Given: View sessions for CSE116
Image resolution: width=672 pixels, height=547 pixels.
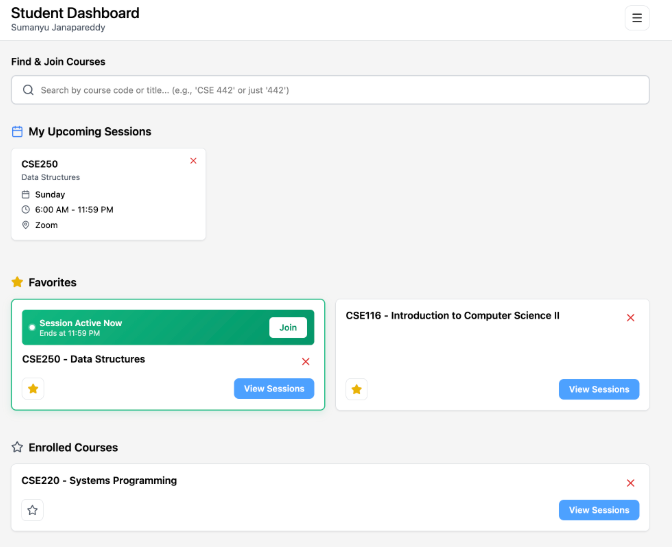Looking at the screenshot, I should click(x=599, y=389).
